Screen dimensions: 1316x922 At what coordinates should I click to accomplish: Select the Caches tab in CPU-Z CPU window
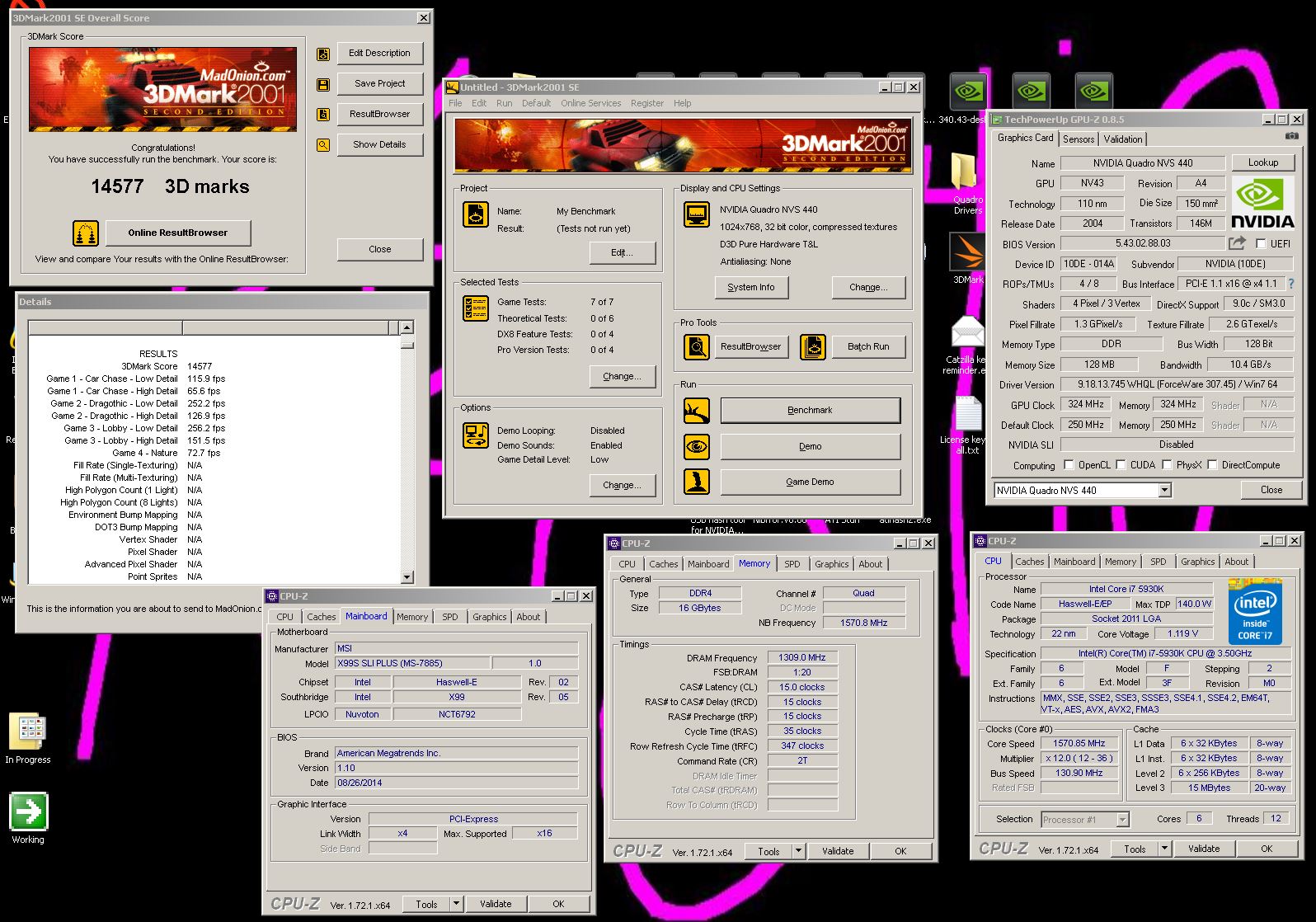1030,562
